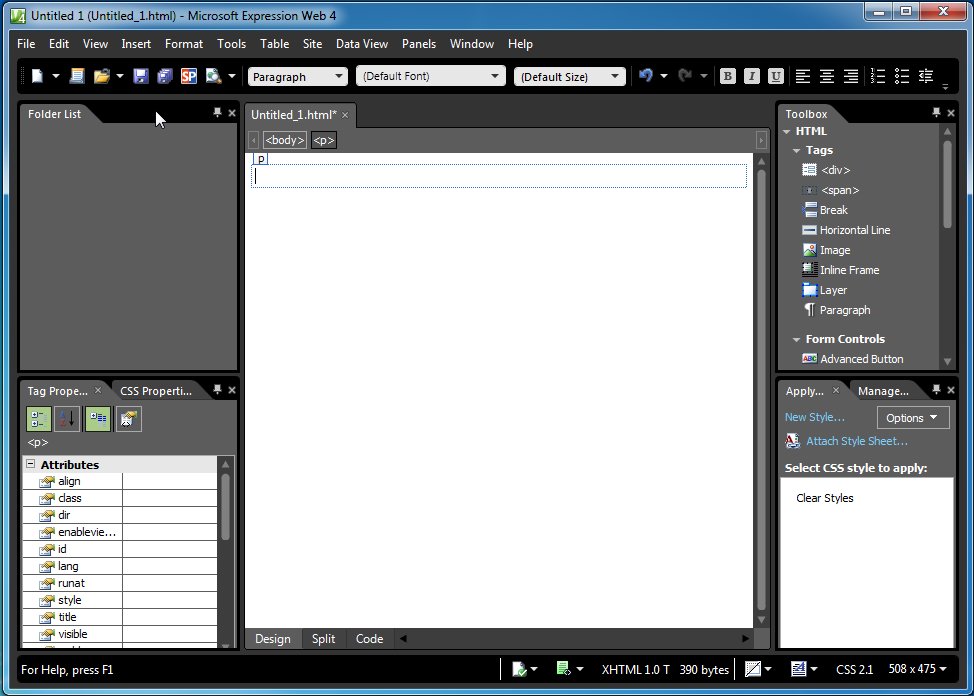The width and height of the screenshot is (974, 696).
Task: Expand the Open file dropdown arrow
Action: click(120, 76)
